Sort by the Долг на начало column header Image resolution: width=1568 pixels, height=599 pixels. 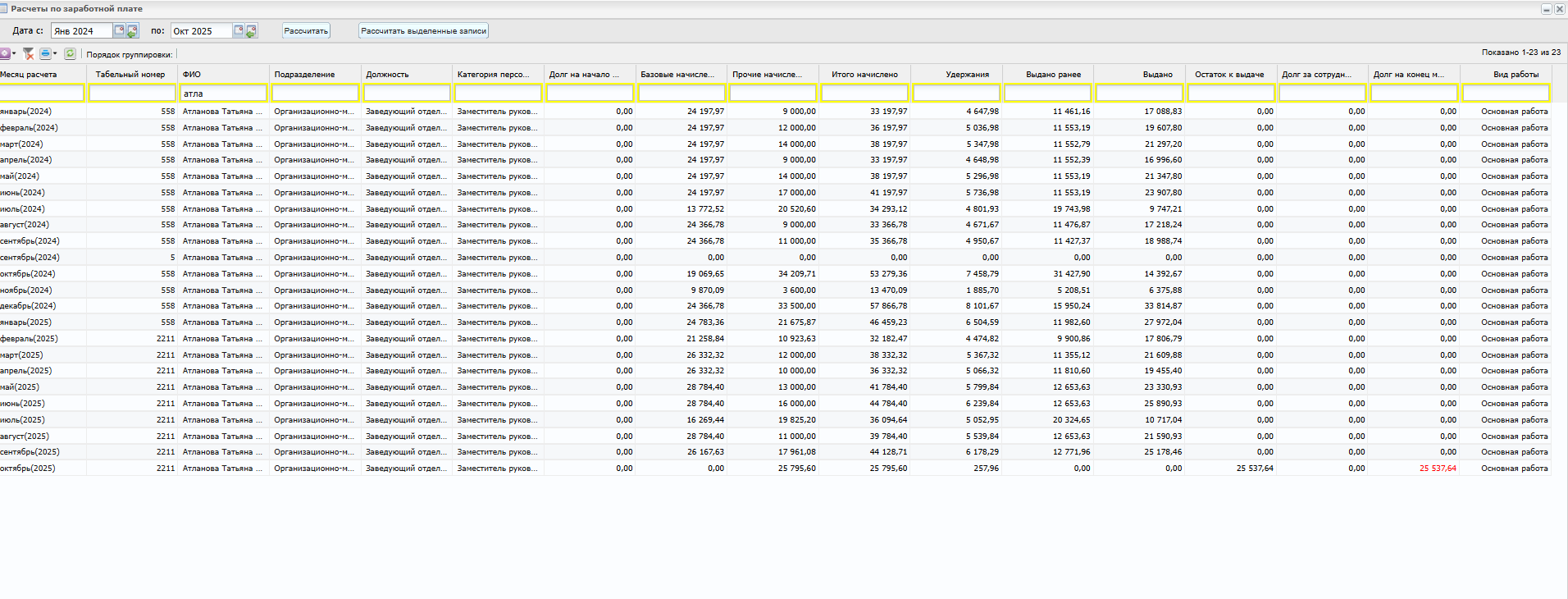[590, 75]
